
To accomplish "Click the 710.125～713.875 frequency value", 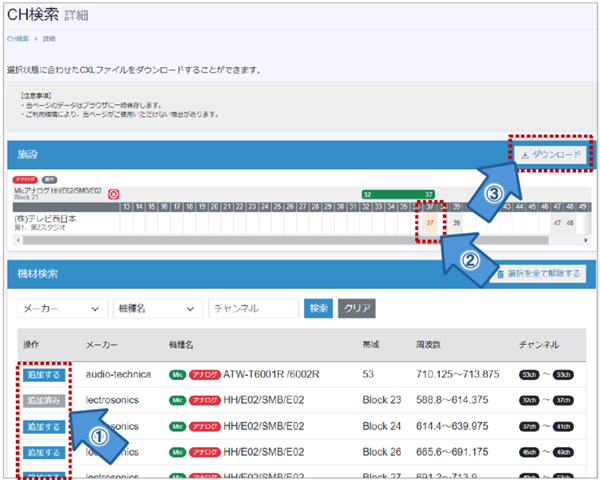I will click(x=458, y=374).
